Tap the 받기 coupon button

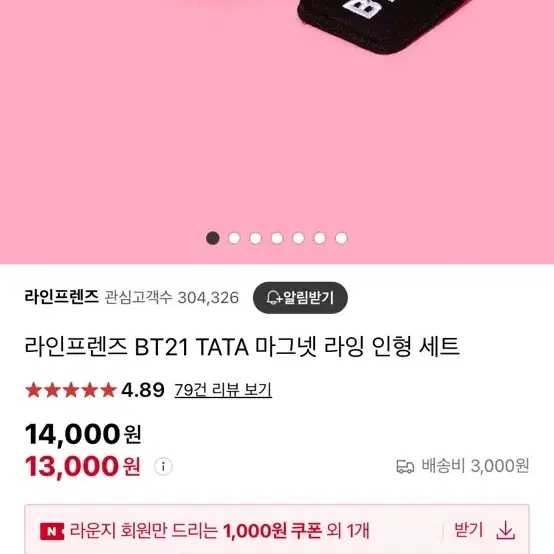pyautogui.click(x=468, y=530)
